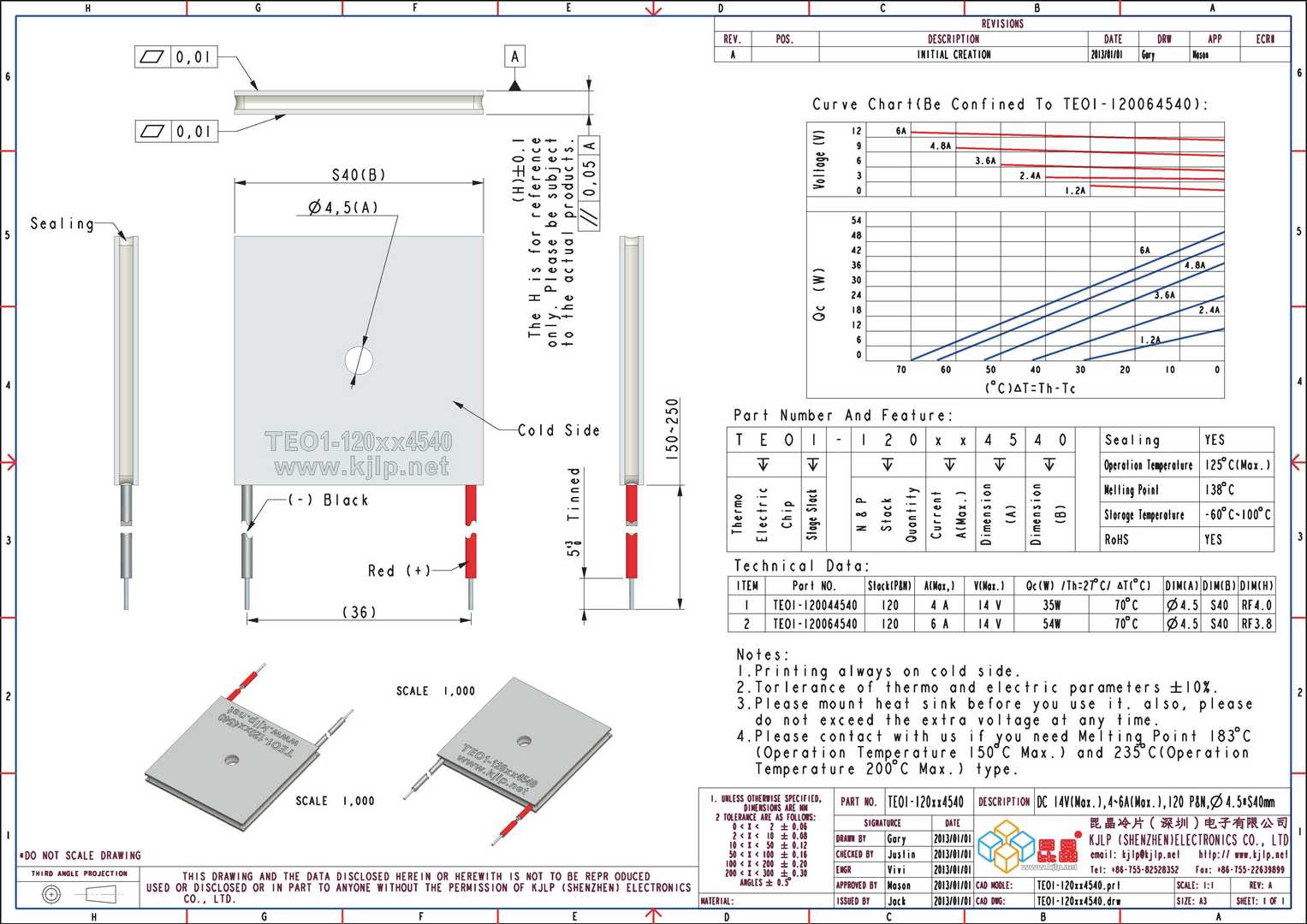Click the Jack issued-by signature
The width and height of the screenshot is (1307, 924).
tap(896, 901)
